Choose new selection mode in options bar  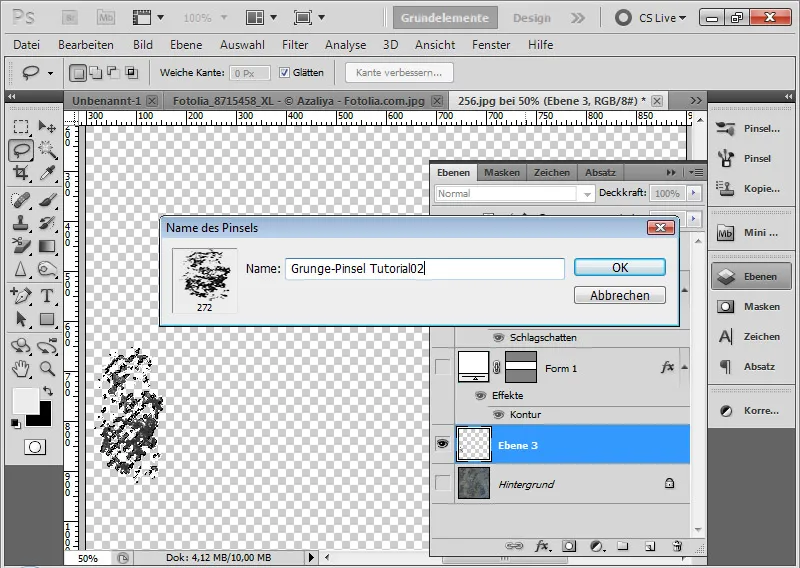pos(78,73)
